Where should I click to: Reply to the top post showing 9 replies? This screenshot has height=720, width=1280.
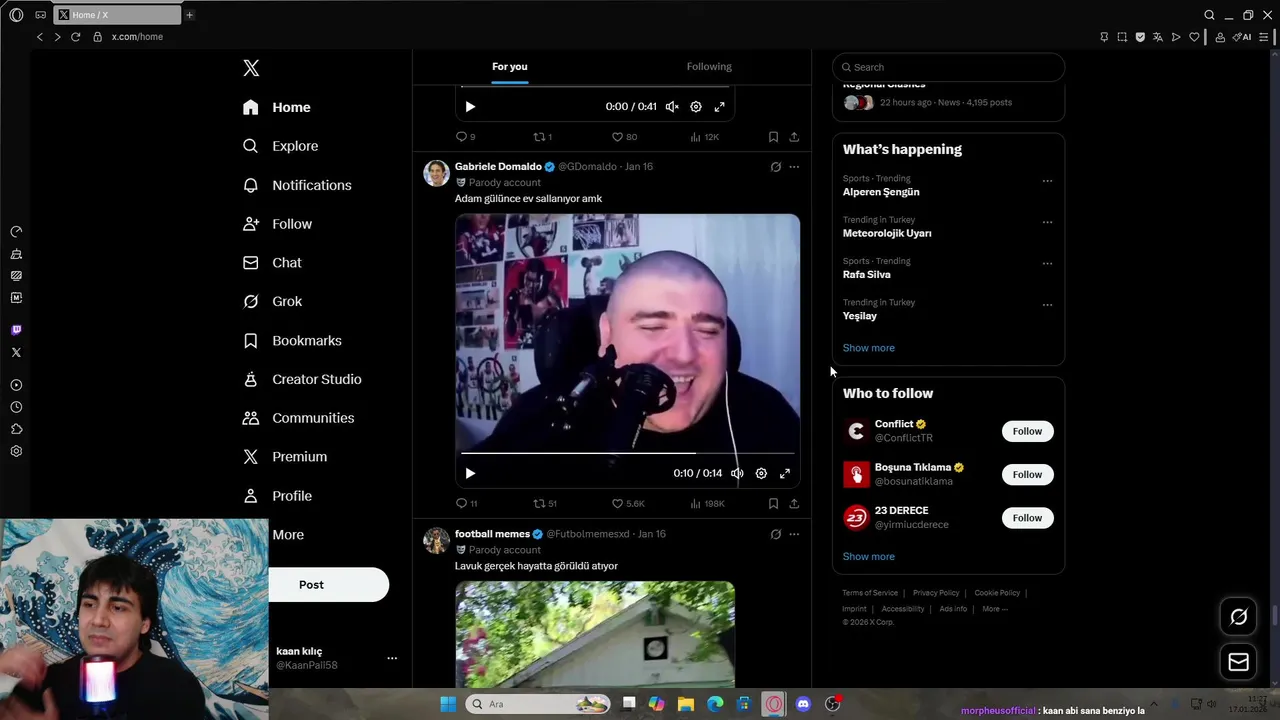[461, 137]
